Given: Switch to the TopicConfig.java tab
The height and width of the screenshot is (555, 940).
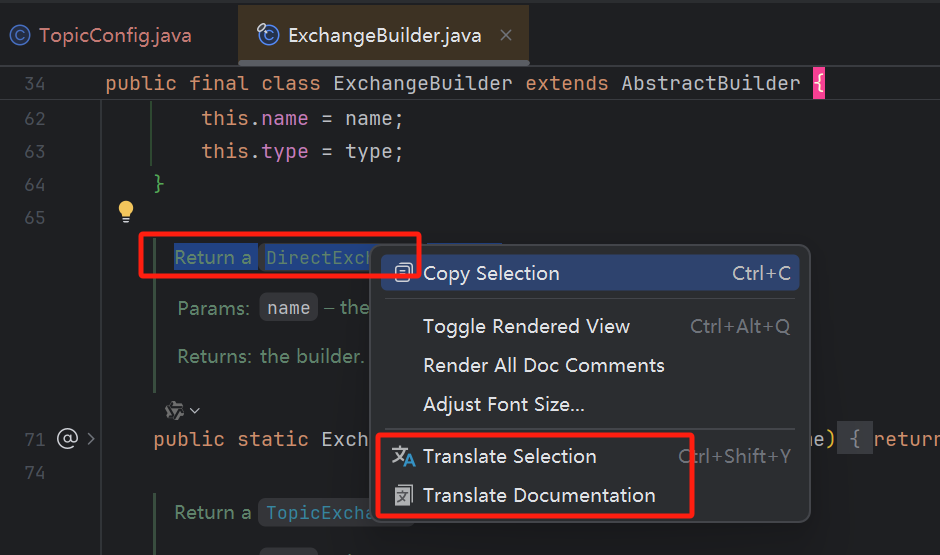Looking at the screenshot, I should click(x=114, y=36).
